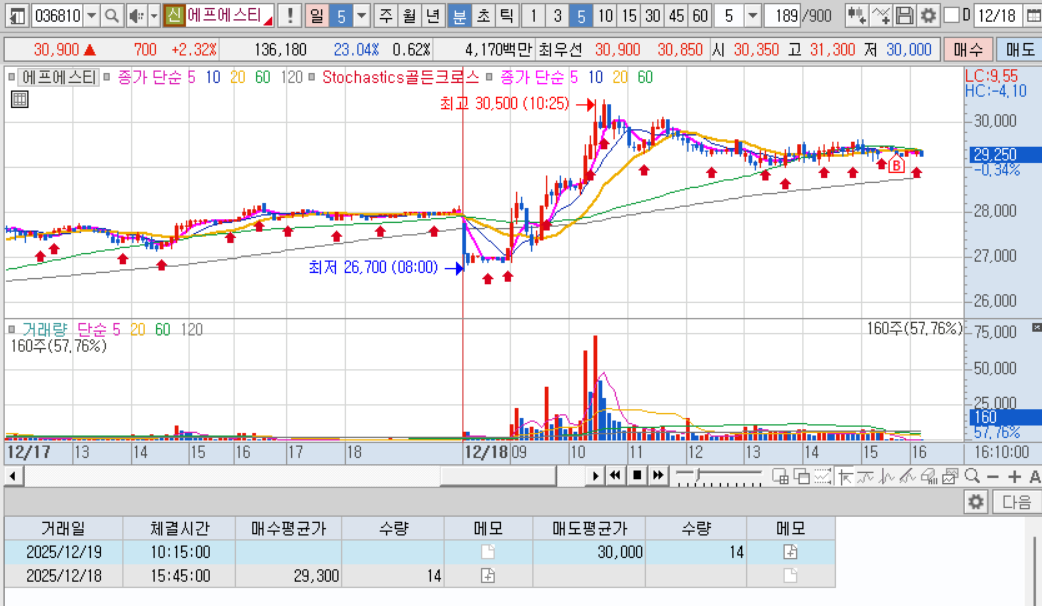Click the B buy marker on chart
The image size is (1042, 606).
pos(896,165)
